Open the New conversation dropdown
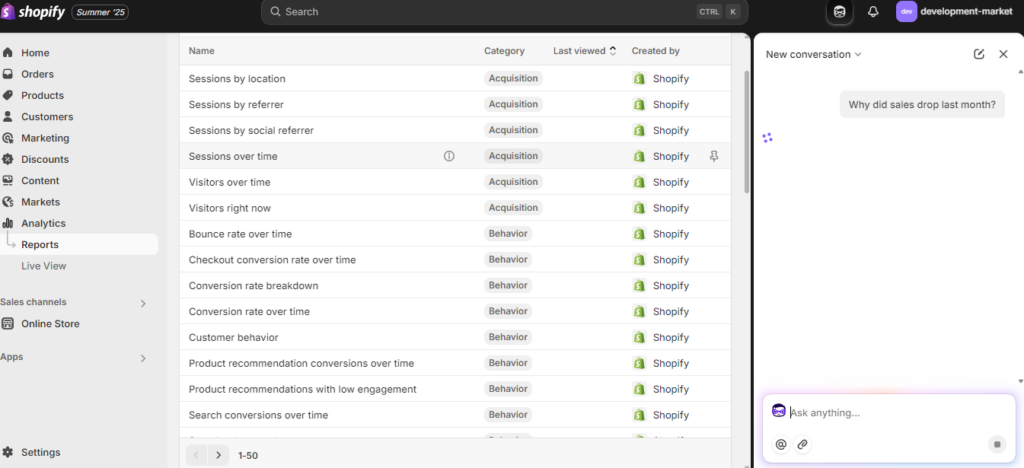The image size is (1024, 468). 814,54
